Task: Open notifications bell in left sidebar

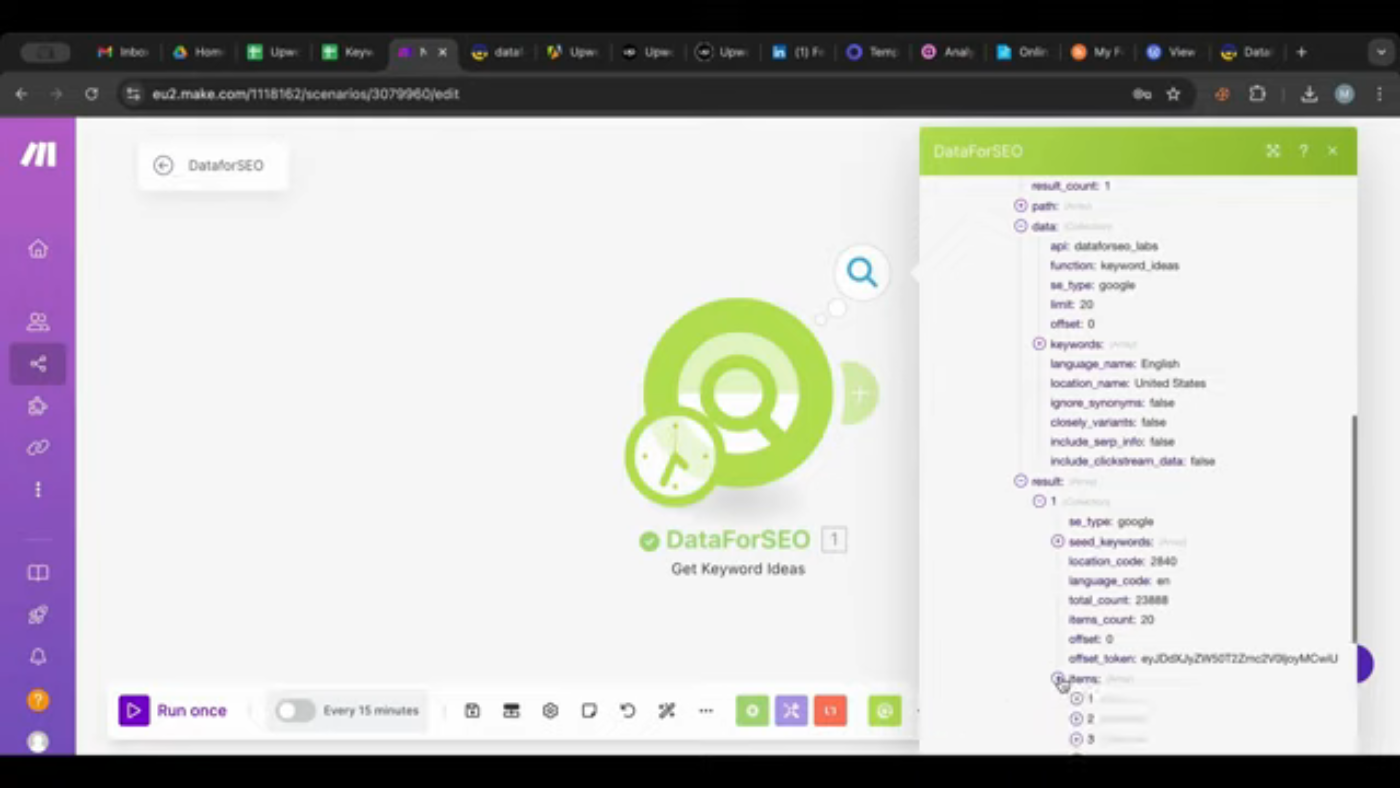Action: (38, 657)
